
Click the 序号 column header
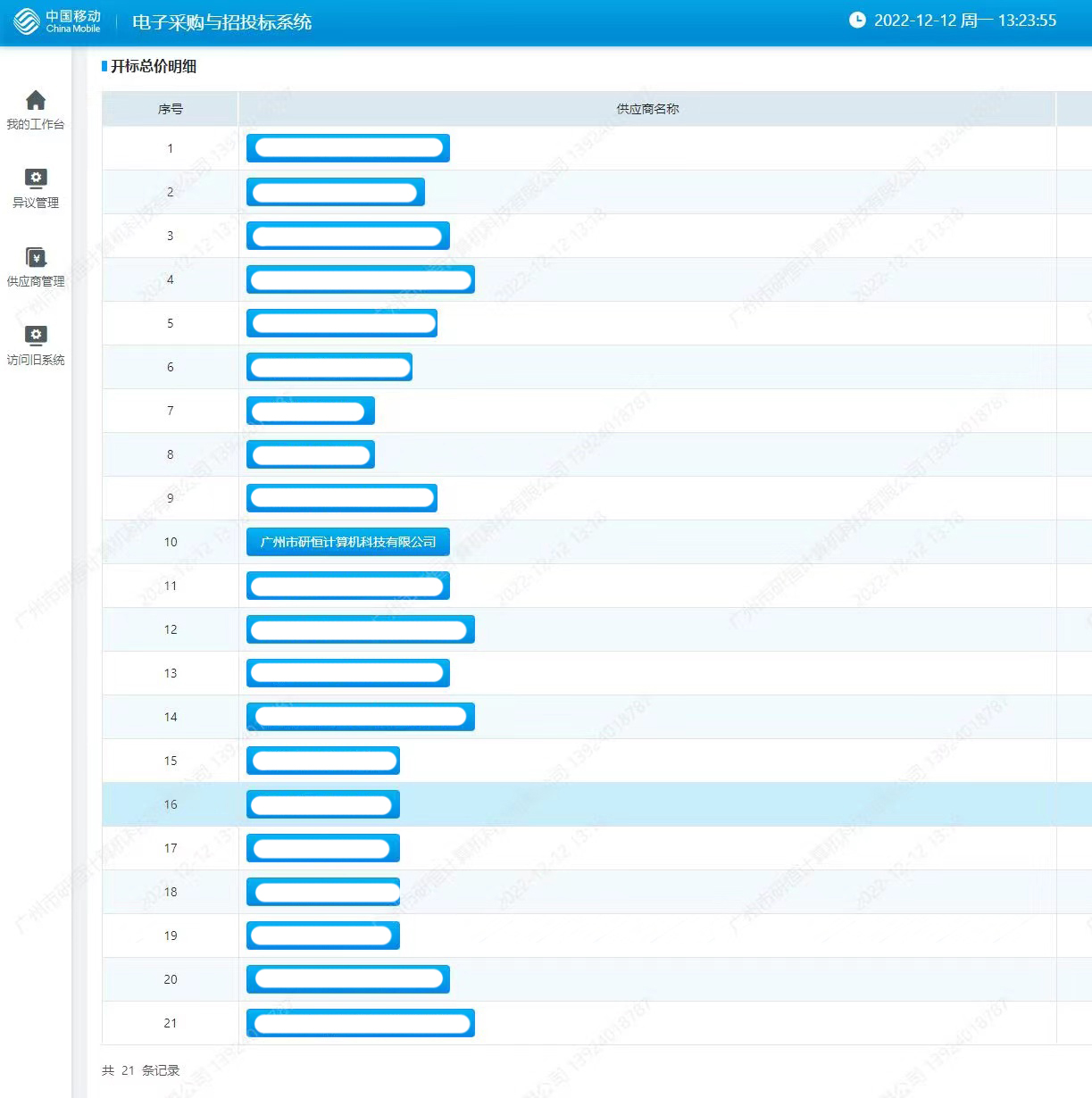[x=170, y=109]
